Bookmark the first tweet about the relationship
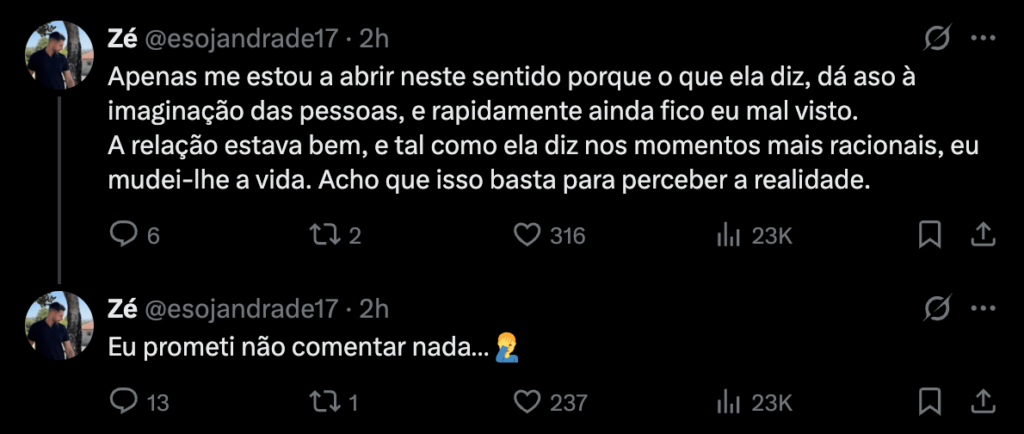 pyautogui.click(x=929, y=235)
